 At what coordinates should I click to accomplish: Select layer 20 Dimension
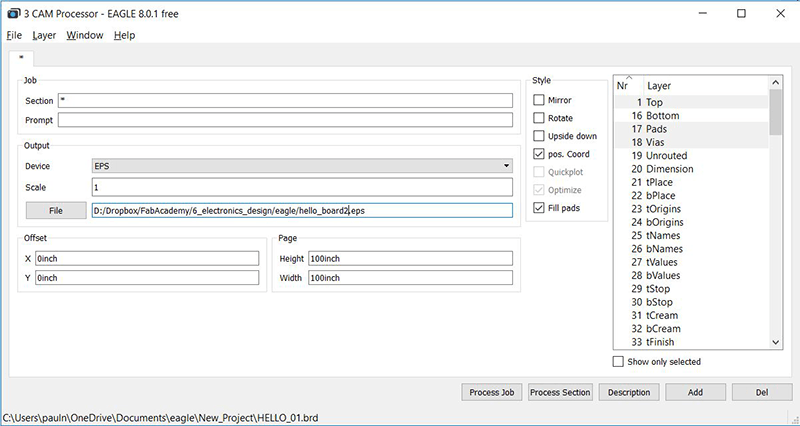(692, 168)
